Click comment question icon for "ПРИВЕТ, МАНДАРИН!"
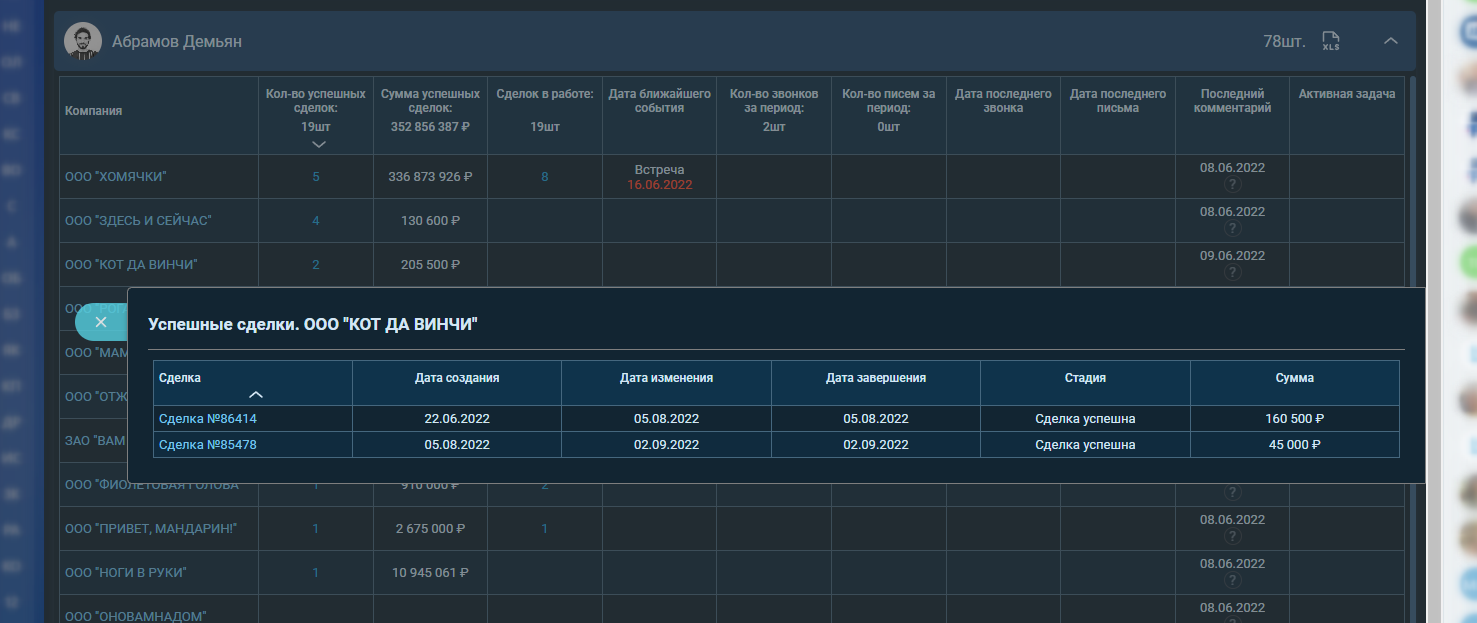Image resolution: width=1477 pixels, height=623 pixels. tap(1232, 537)
